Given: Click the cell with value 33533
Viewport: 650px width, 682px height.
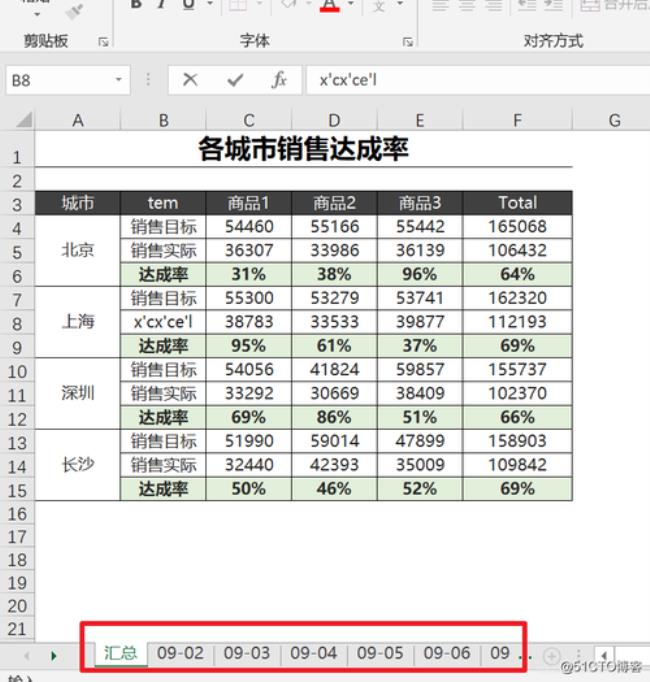Looking at the screenshot, I should pos(334,322).
